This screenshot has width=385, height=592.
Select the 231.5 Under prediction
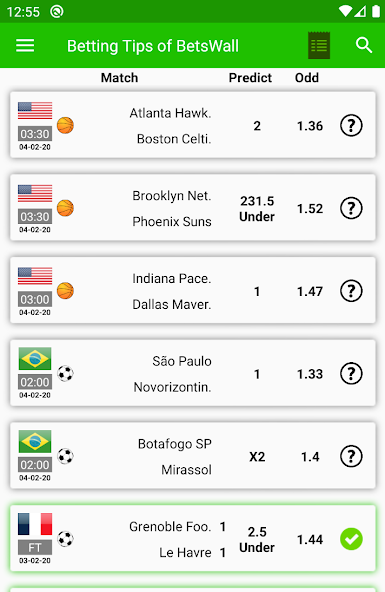(x=257, y=208)
